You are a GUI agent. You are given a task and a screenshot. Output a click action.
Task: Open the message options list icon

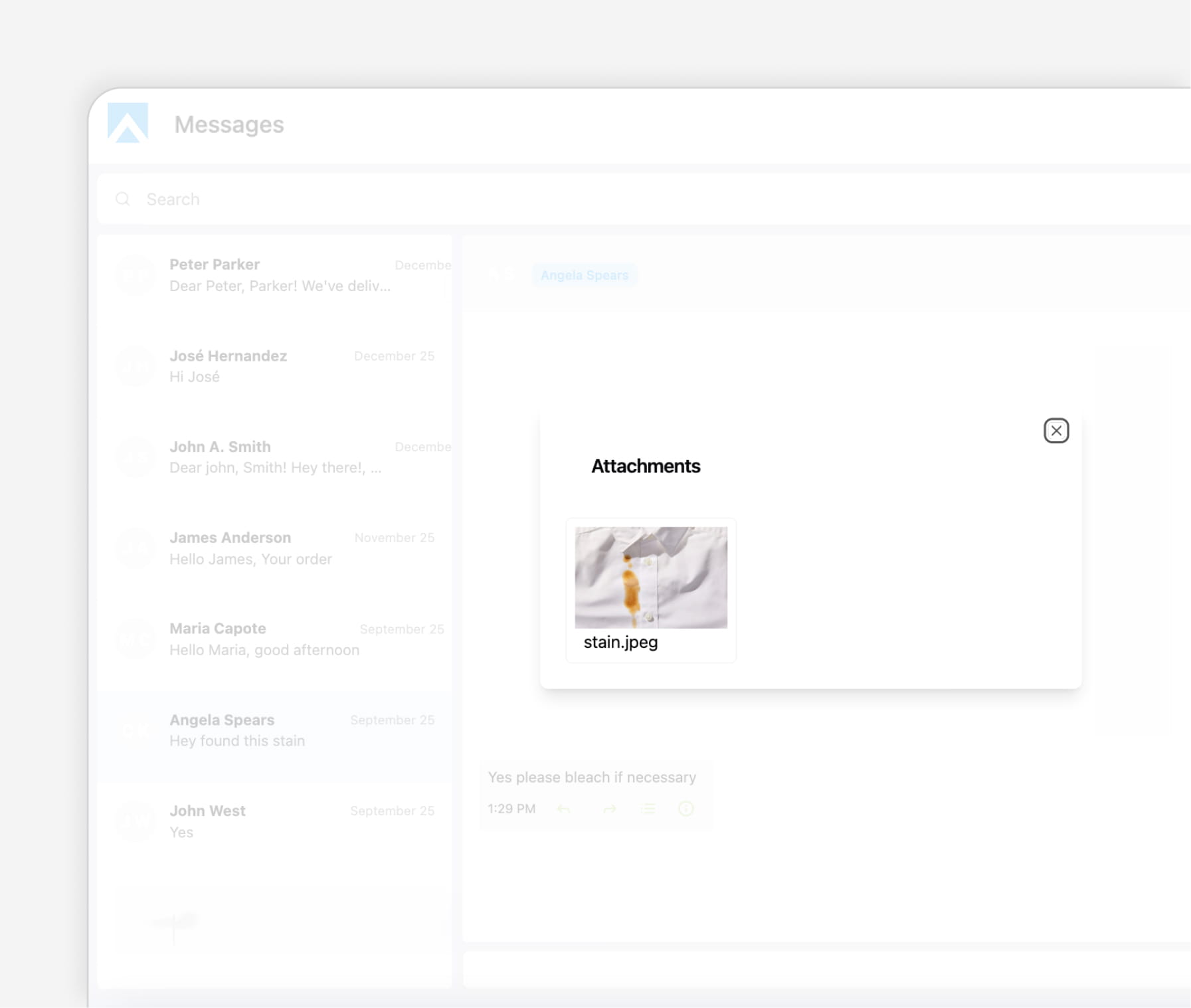[648, 809]
